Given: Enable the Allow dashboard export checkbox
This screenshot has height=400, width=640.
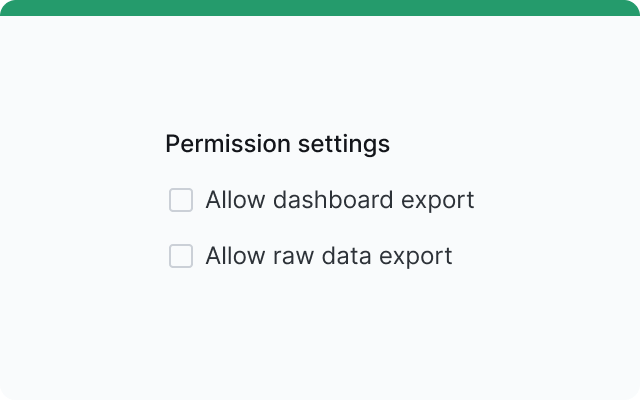Looking at the screenshot, I should point(181,201).
